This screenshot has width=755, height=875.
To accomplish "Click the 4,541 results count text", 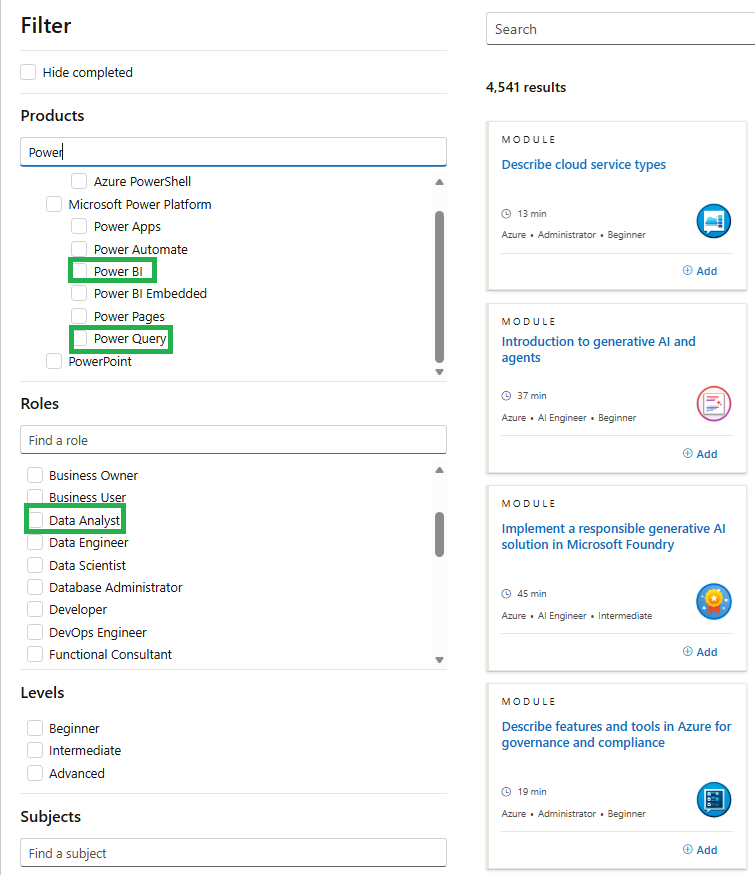I will pyautogui.click(x=526, y=87).
